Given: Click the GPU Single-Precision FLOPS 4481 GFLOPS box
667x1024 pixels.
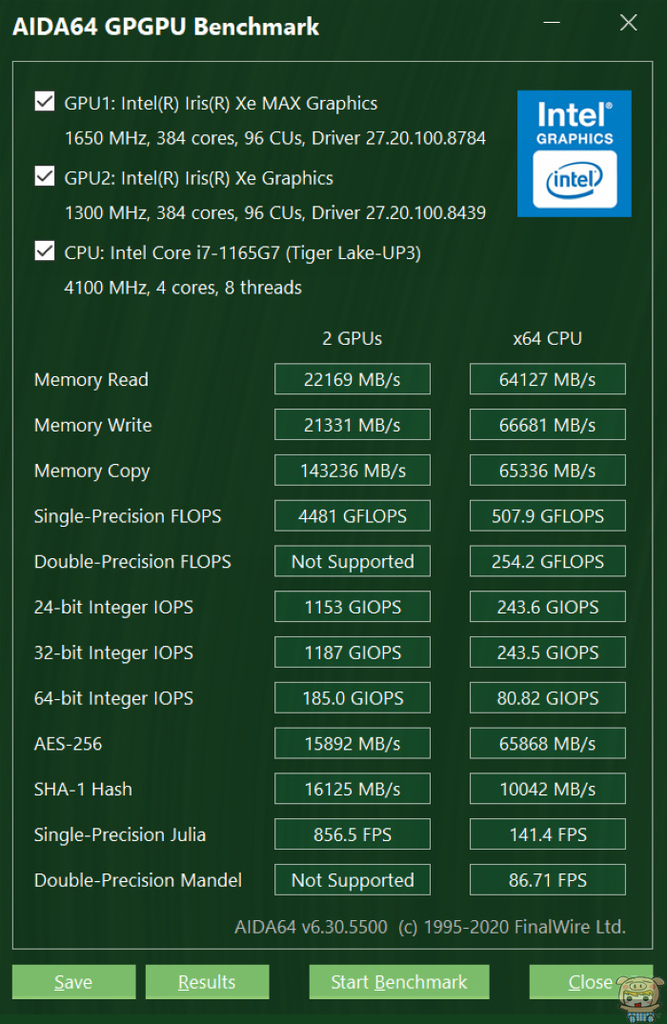Looking at the screenshot, I should pyautogui.click(x=352, y=516).
